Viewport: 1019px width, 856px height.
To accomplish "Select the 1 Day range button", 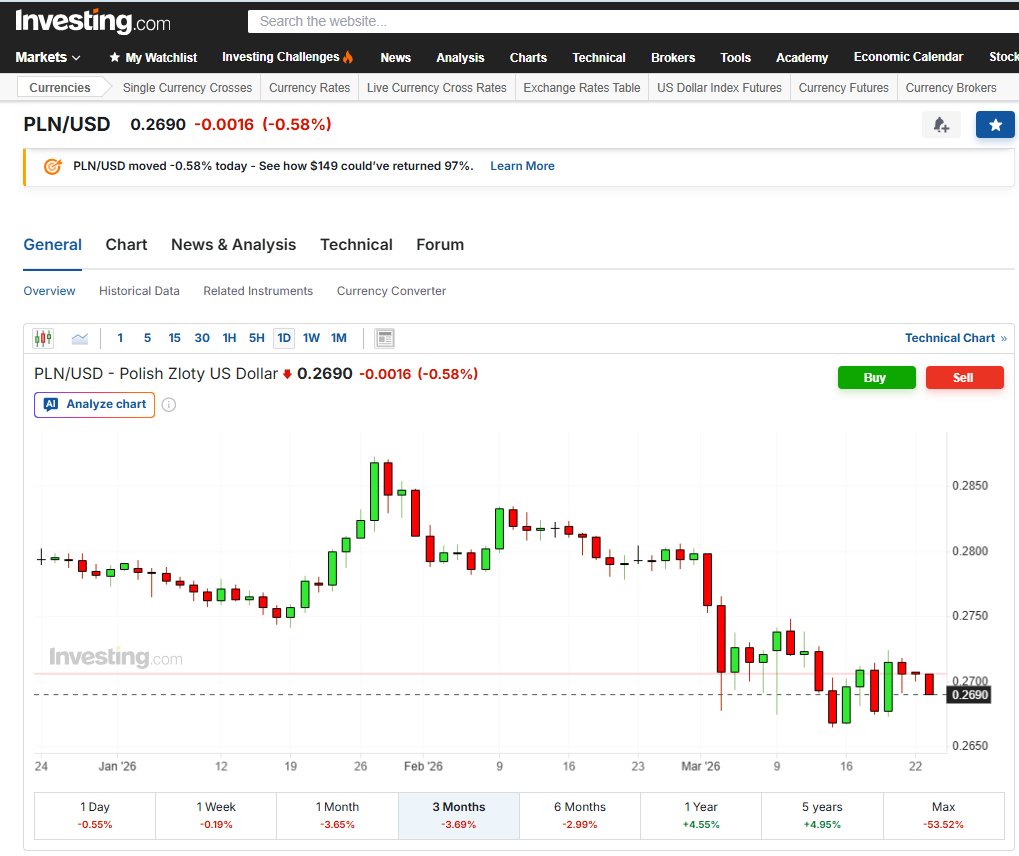I will tap(95, 816).
